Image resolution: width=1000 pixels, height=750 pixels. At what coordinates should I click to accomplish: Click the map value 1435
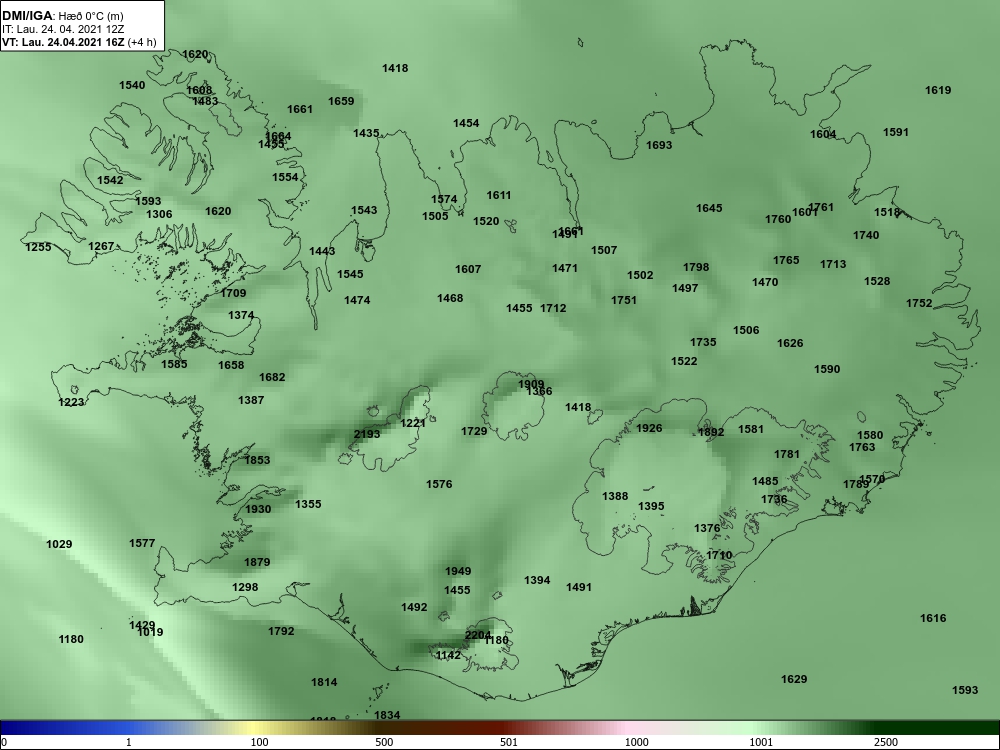pyautogui.click(x=366, y=133)
